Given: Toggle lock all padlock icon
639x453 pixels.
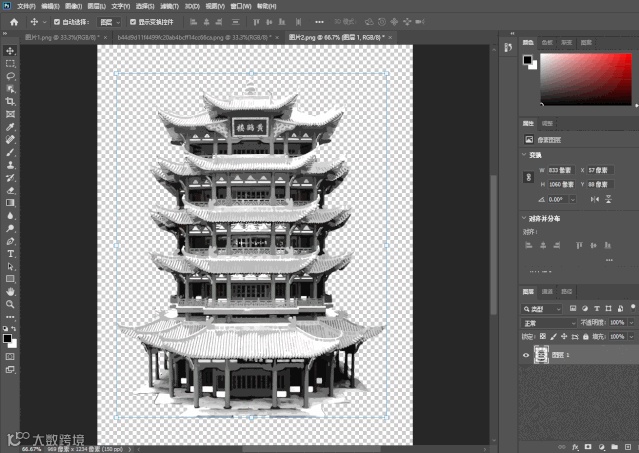Looking at the screenshot, I should pos(586,336).
